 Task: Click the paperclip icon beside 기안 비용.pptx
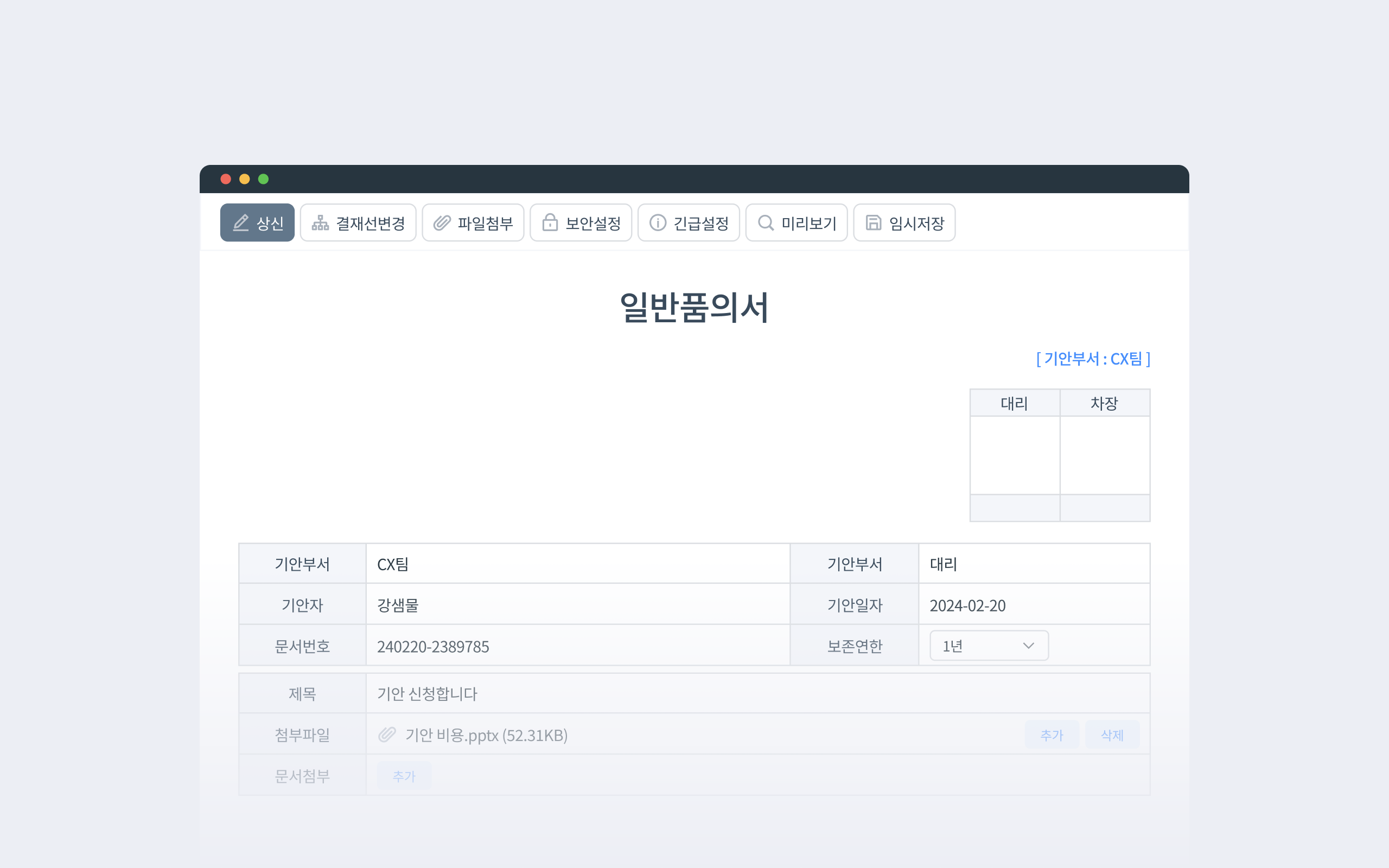[387, 735]
